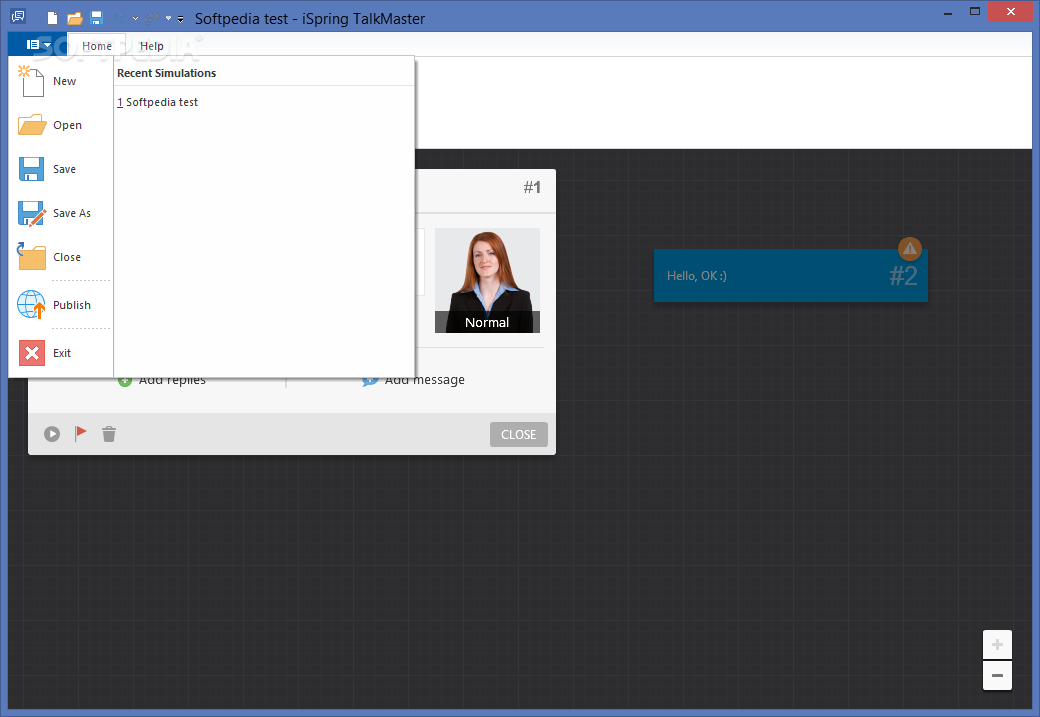
Task: Click the CLOSE button of scene editor
Action: [x=519, y=434]
